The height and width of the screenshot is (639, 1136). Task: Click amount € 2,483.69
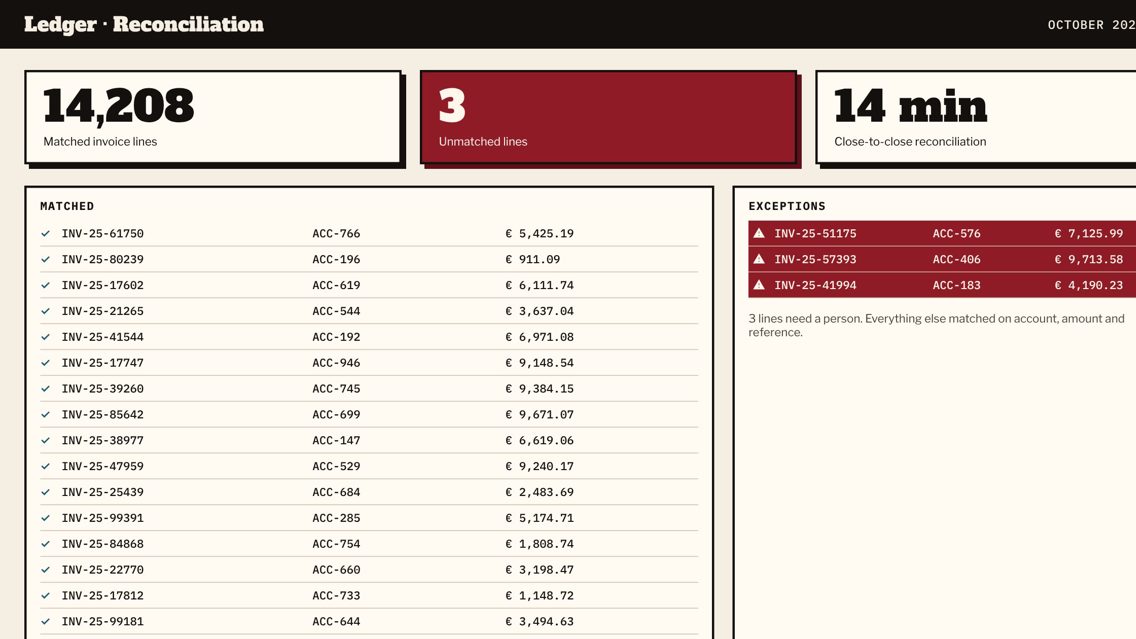540,492
